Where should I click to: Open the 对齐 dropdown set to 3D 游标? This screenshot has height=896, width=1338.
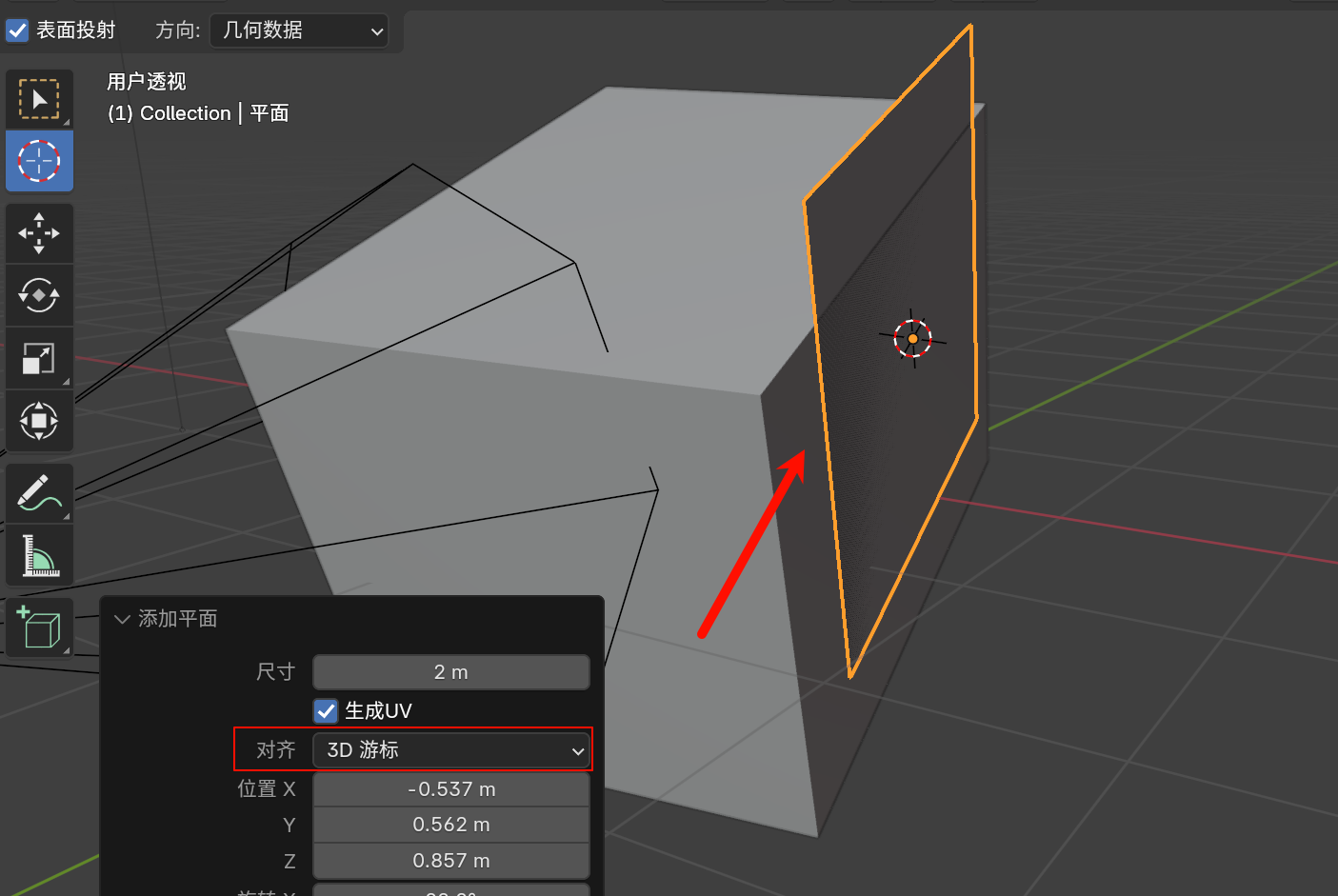(450, 750)
